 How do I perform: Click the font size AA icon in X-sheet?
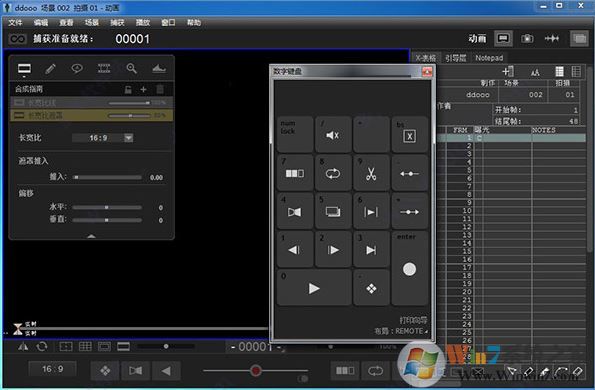(x=535, y=72)
